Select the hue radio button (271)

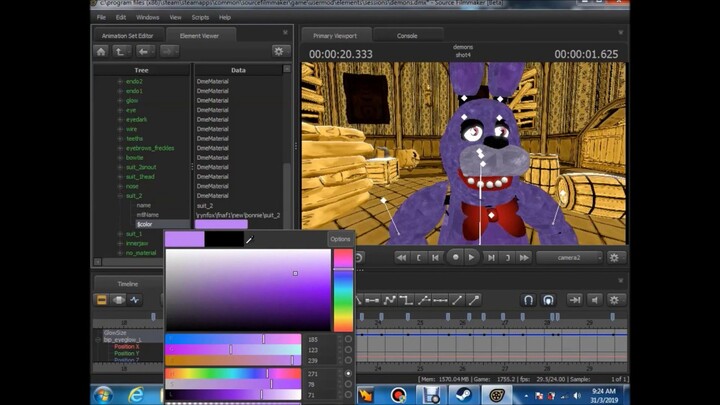coord(348,374)
